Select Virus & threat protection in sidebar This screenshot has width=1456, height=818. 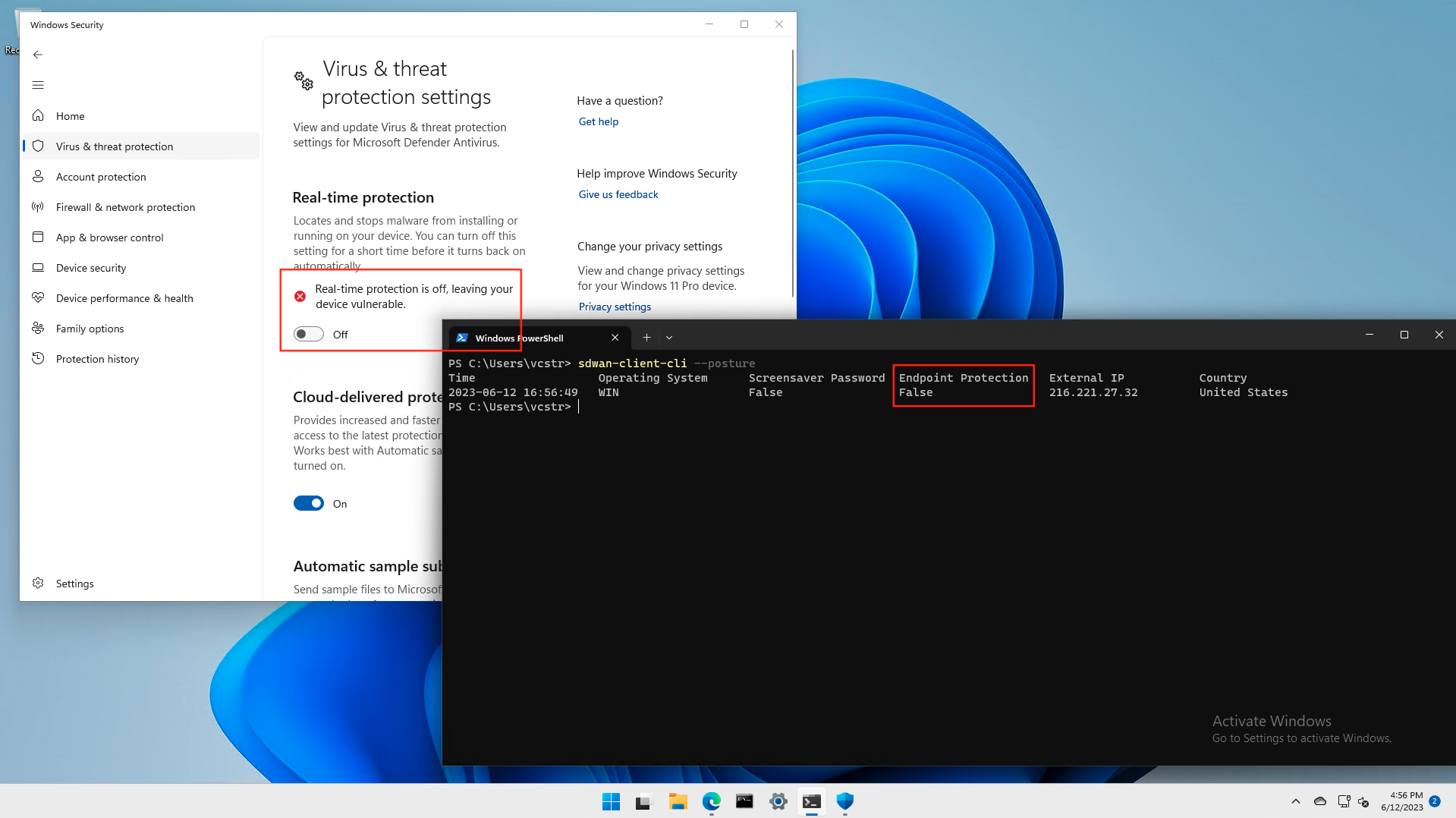click(x=141, y=146)
